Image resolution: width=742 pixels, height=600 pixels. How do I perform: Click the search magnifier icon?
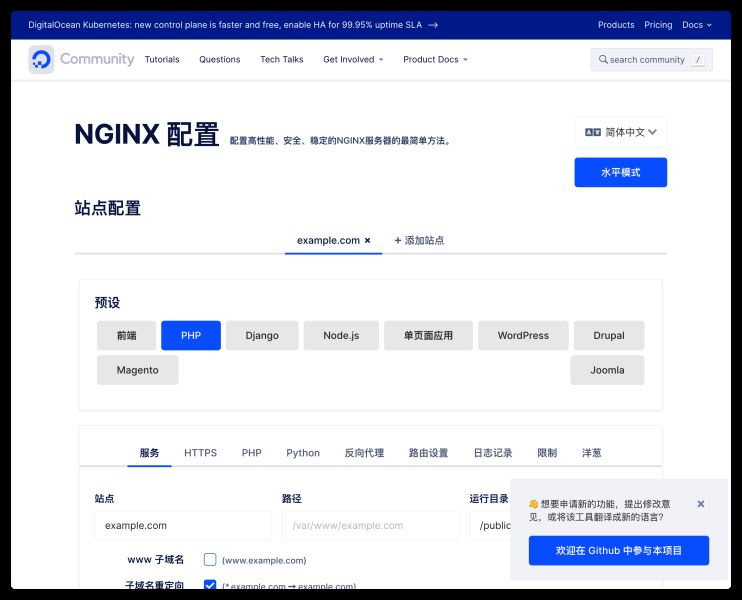[603, 60]
